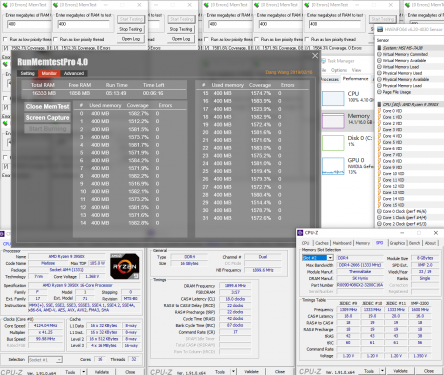Click the icon beside Virtual Memory Load

pos(379,67)
